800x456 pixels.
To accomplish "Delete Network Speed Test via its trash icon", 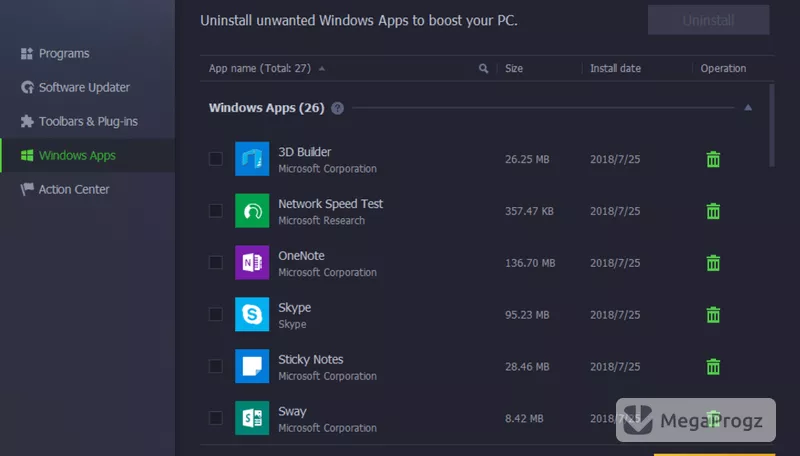I will click(713, 211).
